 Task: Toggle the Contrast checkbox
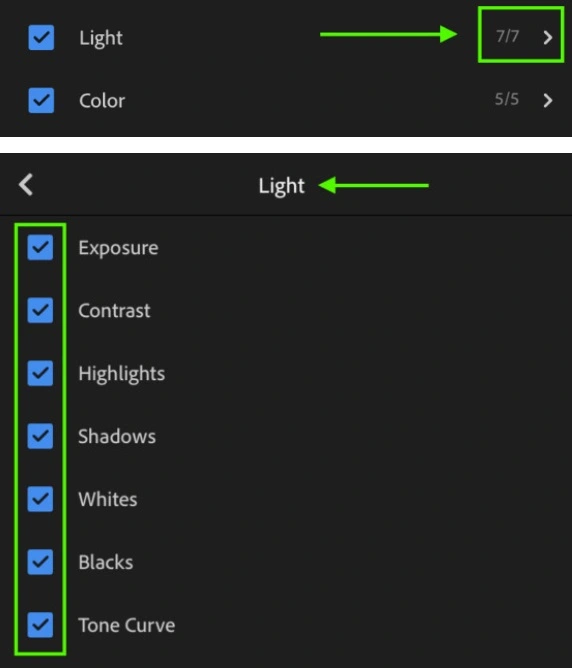point(40,310)
